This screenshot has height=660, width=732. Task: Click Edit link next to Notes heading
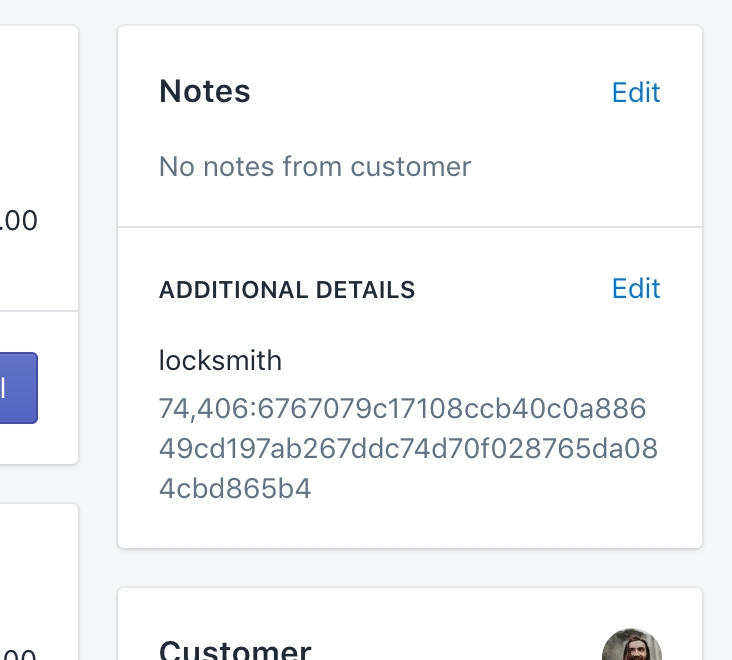click(x=636, y=92)
